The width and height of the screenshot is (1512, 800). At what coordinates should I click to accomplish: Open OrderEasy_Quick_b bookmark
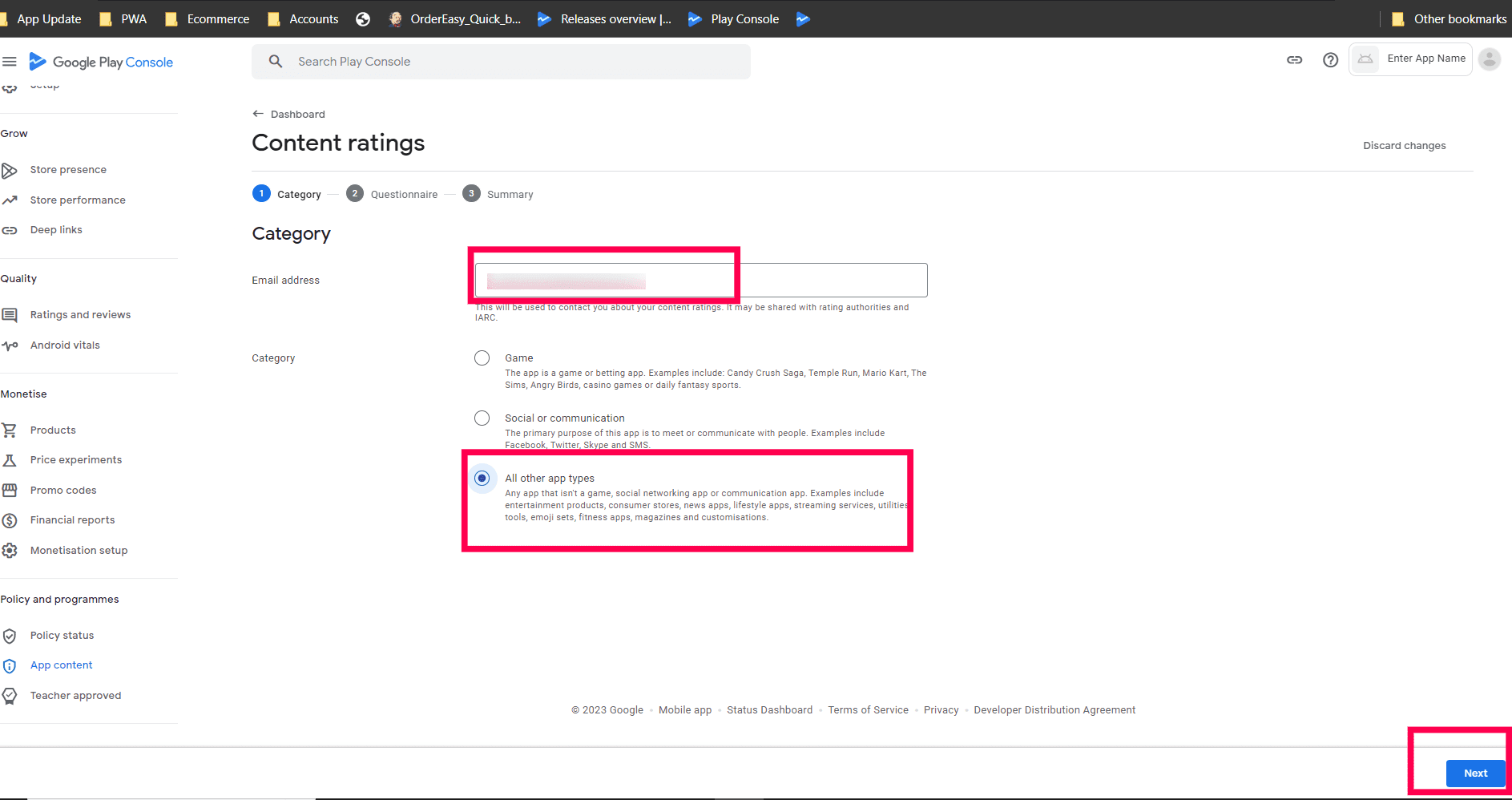pos(454,19)
